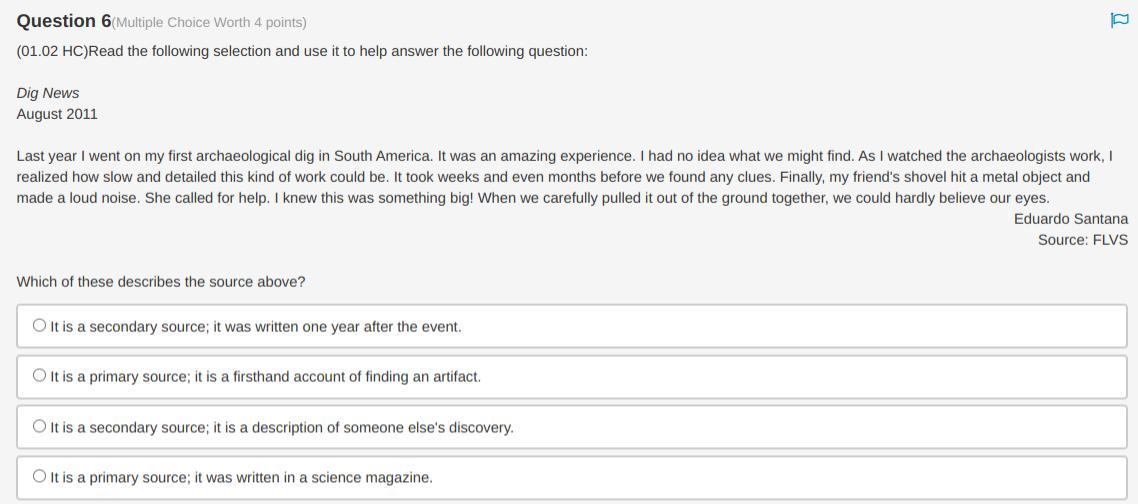Mark radio for 'written in a science magazine'
The width and height of the screenshot is (1138, 504).
(x=39, y=476)
